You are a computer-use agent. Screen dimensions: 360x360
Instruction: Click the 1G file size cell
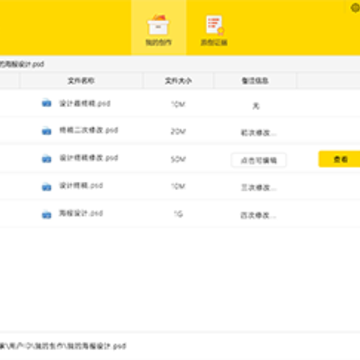tap(178, 215)
